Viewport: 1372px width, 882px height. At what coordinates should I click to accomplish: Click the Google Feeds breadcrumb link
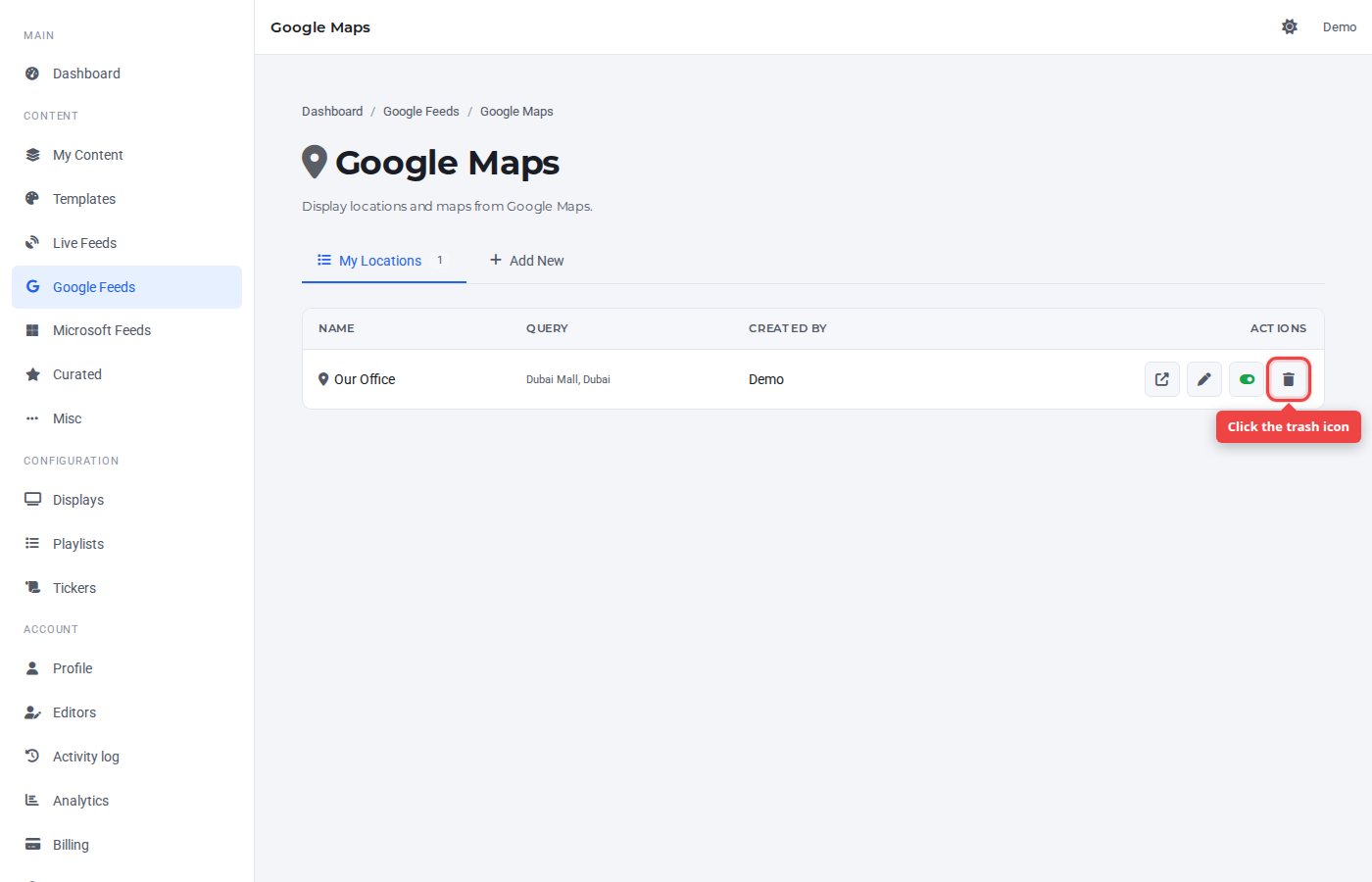pyautogui.click(x=421, y=112)
